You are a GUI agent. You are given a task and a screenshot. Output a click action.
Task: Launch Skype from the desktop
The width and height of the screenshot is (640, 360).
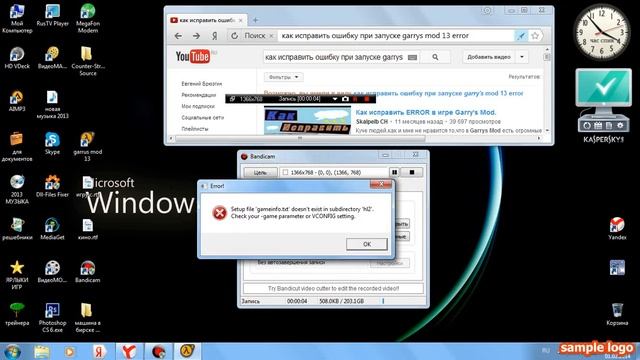pyautogui.click(x=52, y=143)
